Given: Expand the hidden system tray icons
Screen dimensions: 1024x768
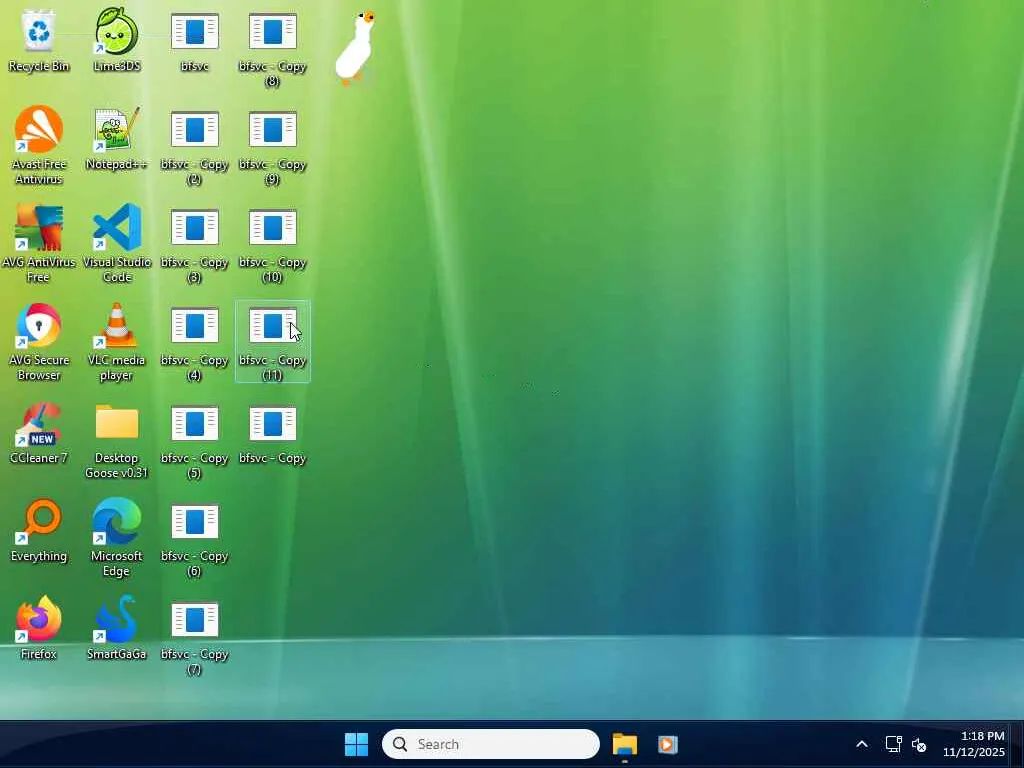Looking at the screenshot, I should click(862, 744).
